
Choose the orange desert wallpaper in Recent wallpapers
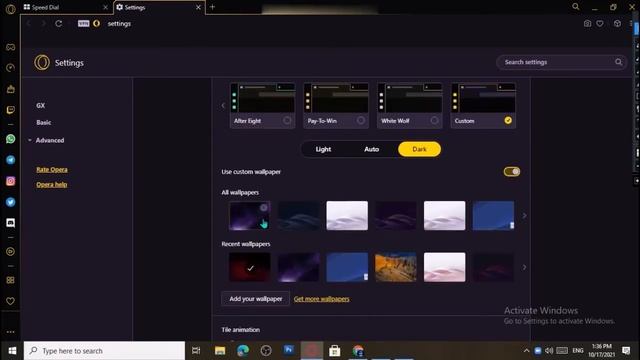(x=396, y=267)
